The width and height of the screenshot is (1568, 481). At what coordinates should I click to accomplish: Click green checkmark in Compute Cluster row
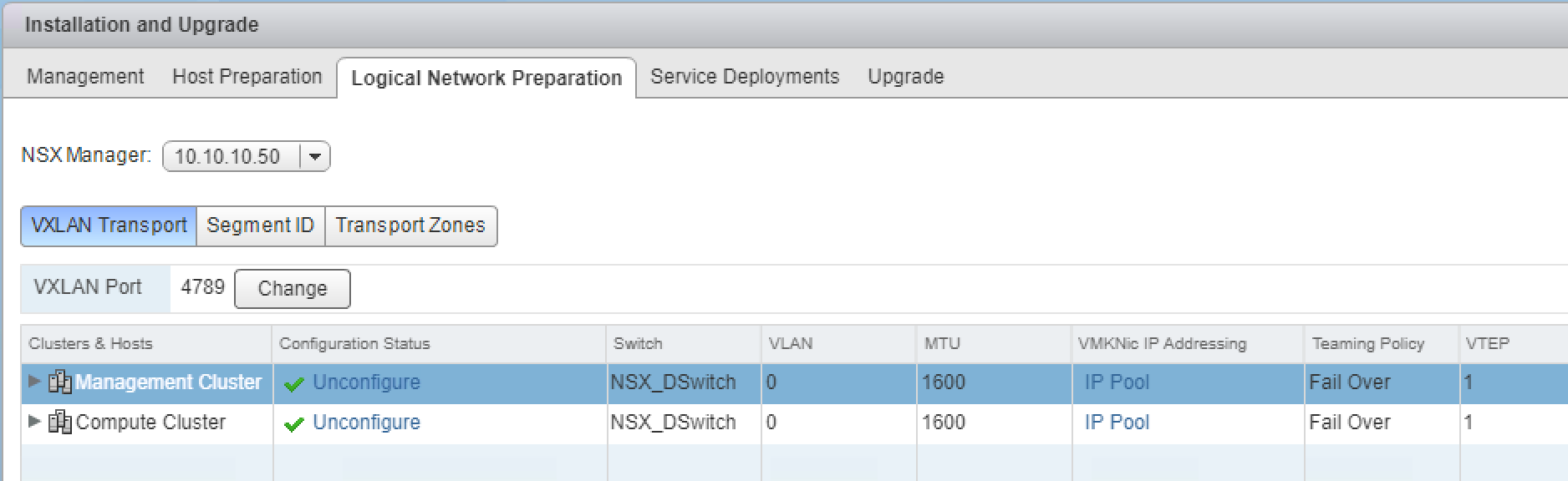coord(293,424)
